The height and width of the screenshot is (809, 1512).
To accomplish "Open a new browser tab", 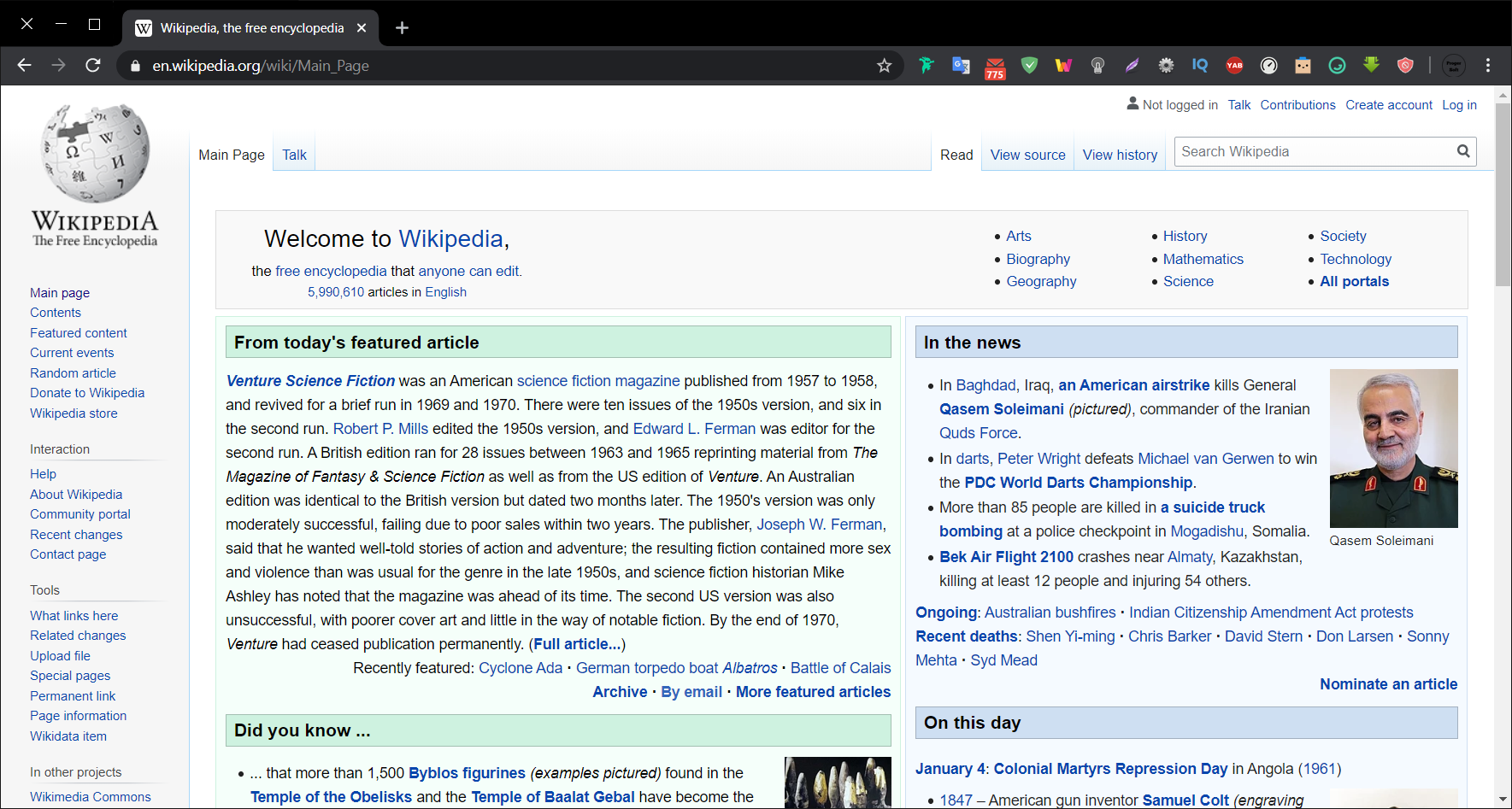I will [402, 28].
